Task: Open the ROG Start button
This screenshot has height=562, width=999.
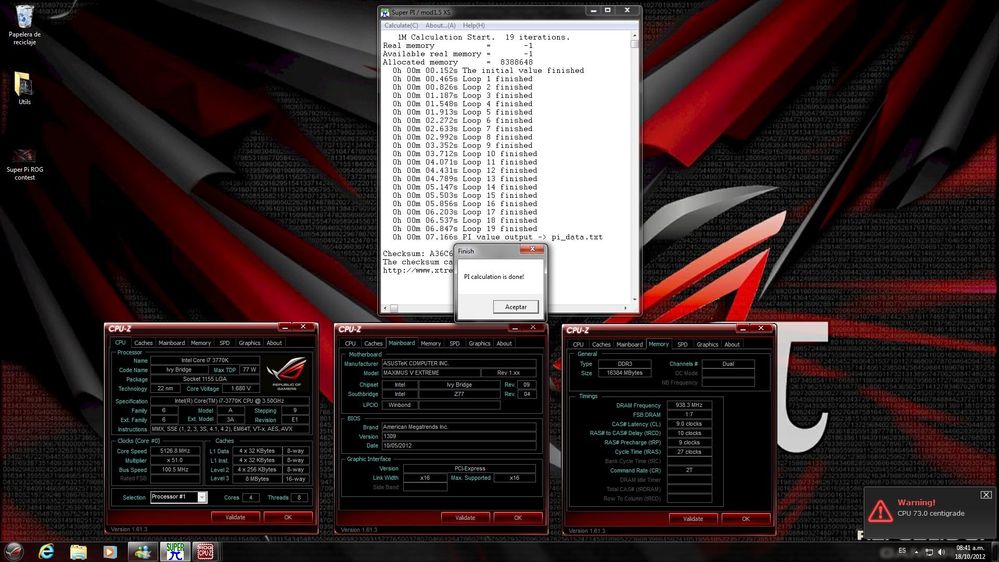Action: [14, 551]
